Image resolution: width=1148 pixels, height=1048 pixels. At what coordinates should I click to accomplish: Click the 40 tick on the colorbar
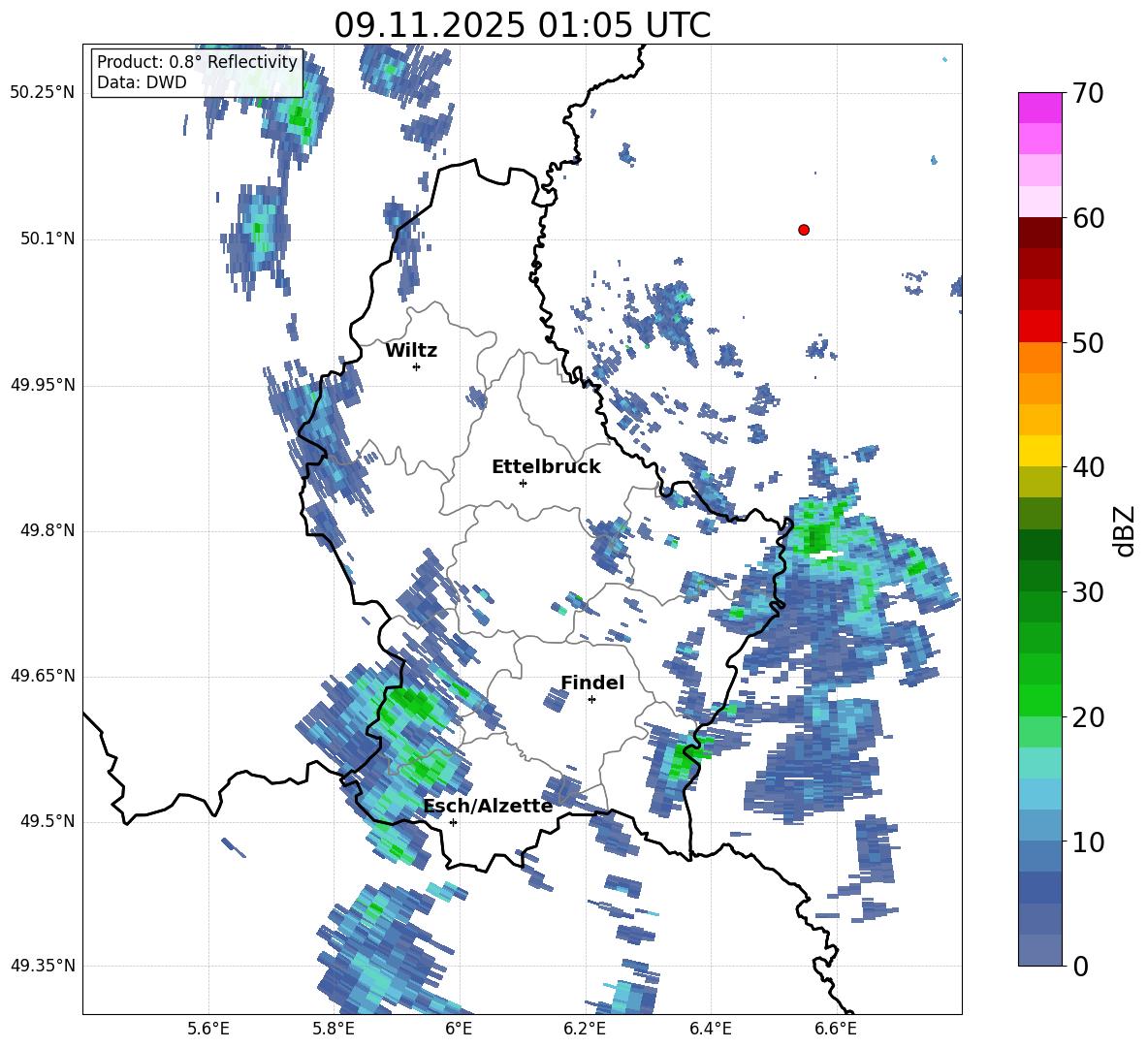coord(1088,467)
